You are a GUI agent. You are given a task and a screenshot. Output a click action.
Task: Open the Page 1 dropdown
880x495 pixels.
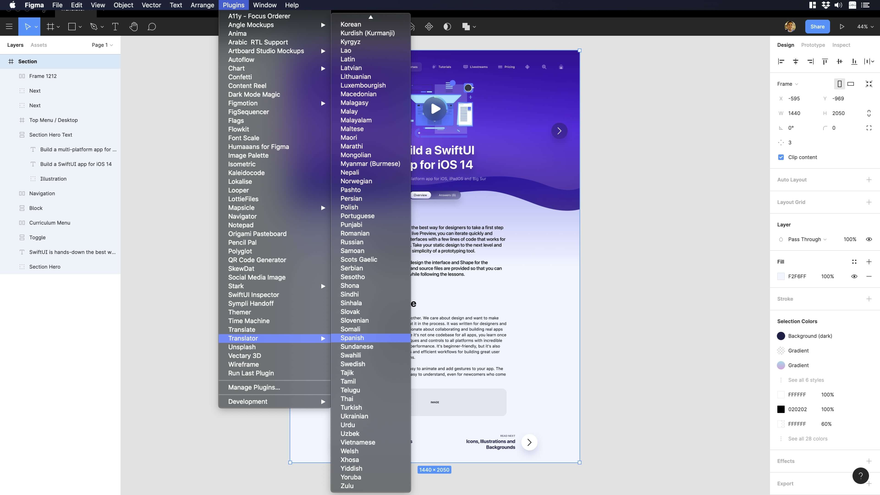point(102,45)
